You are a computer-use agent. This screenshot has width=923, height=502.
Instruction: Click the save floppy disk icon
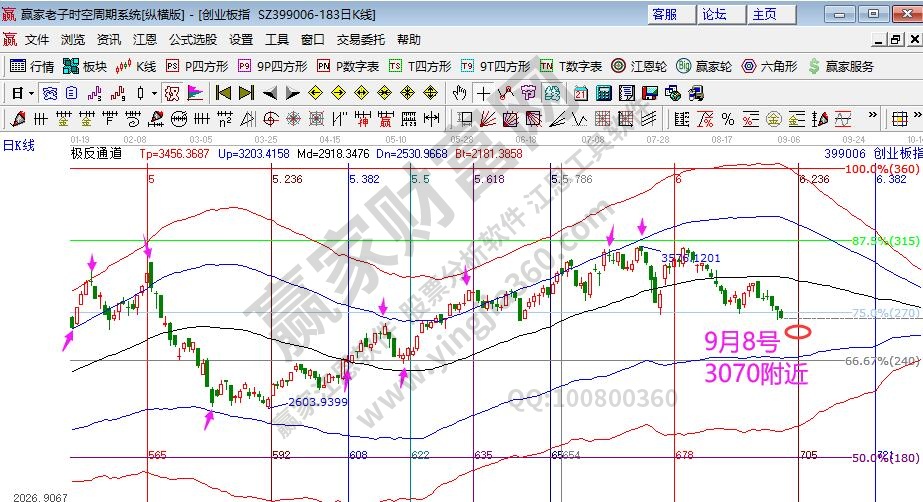pyautogui.click(x=649, y=93)
